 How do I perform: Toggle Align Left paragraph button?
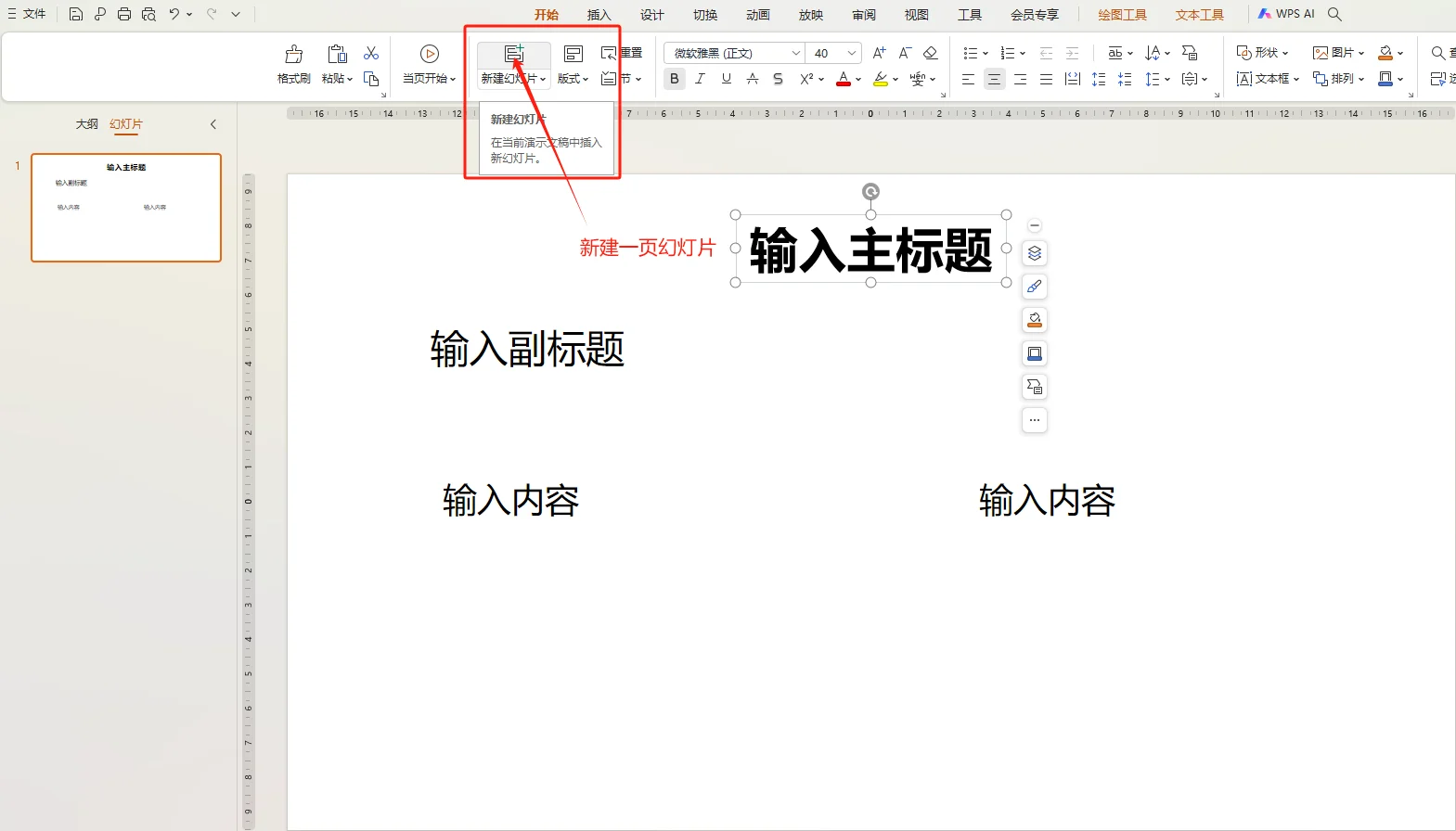coord(968,79)
